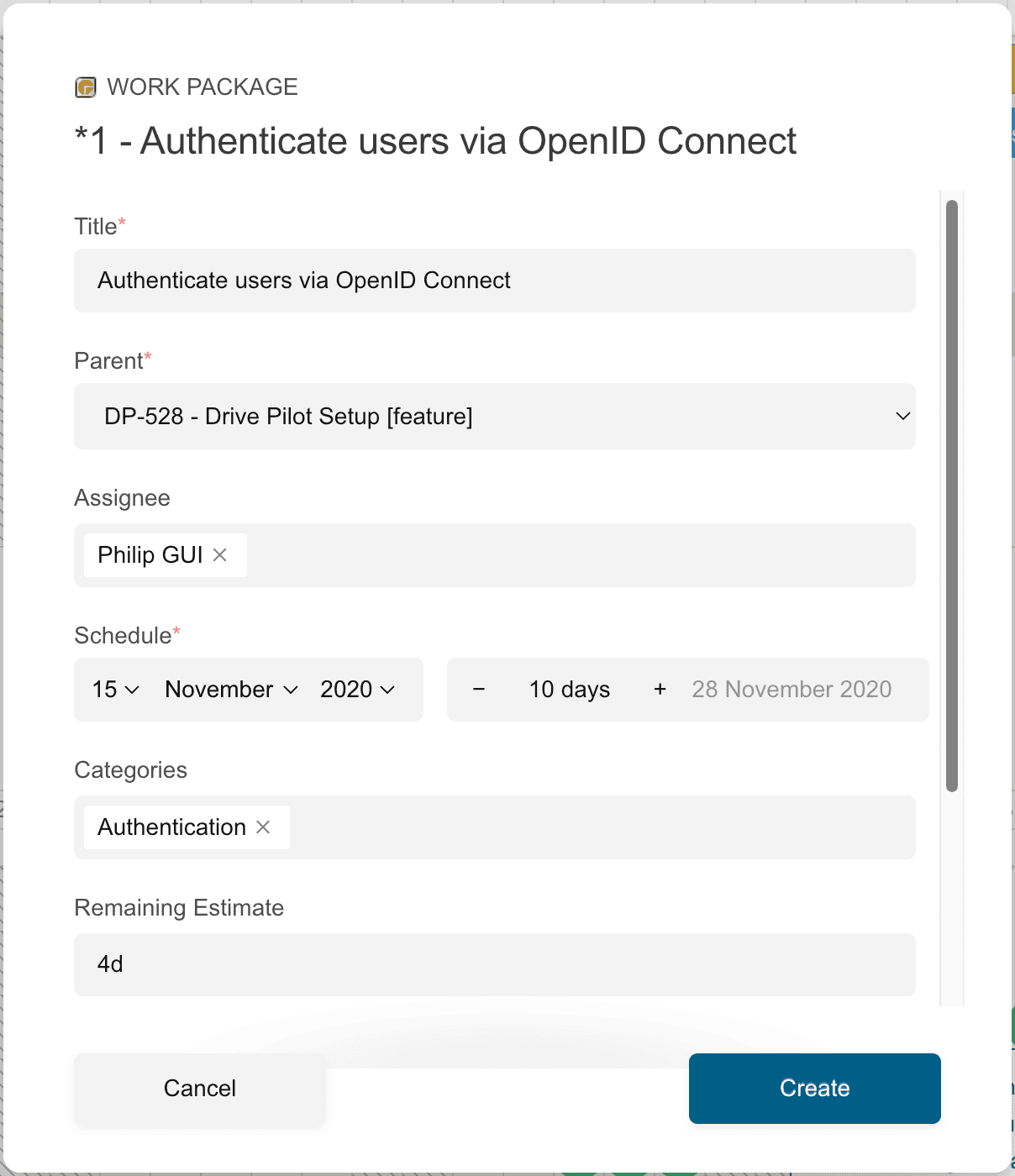The height and width of the screenshot is (1176, 1015).
Task: Open the day 15 dropdown
Action: point(116,690)
